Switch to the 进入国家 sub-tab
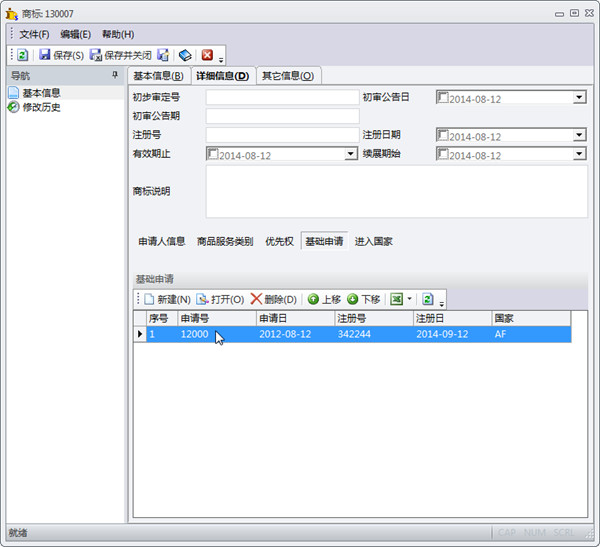The height and width of the screenshot is (547, 600). [x=373, y=241]
